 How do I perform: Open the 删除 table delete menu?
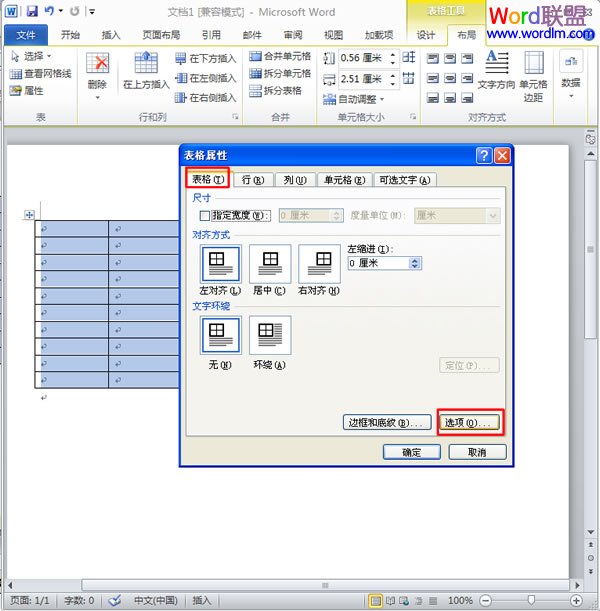97,76
